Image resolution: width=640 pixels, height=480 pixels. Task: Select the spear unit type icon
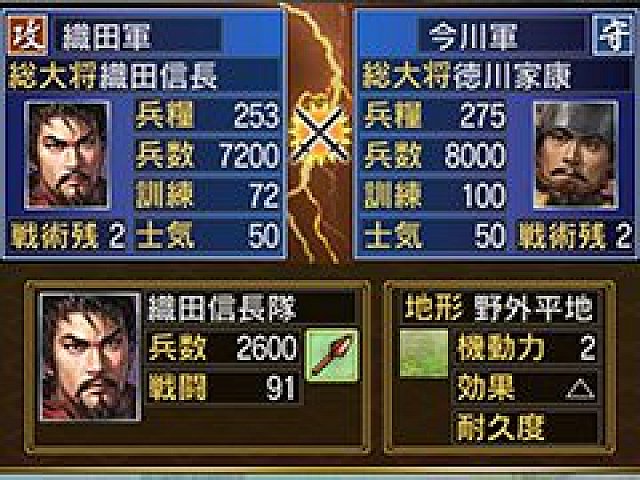(x=333, y=356)
